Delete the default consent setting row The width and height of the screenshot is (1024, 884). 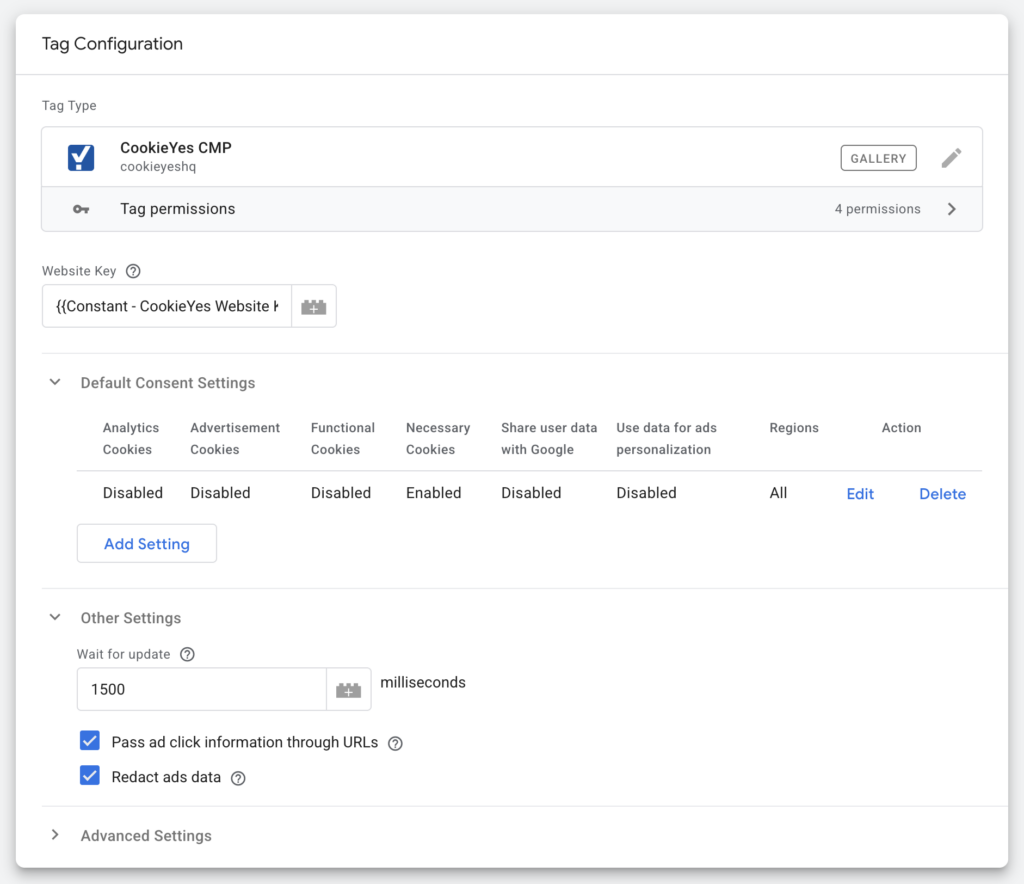click(942, 494)
